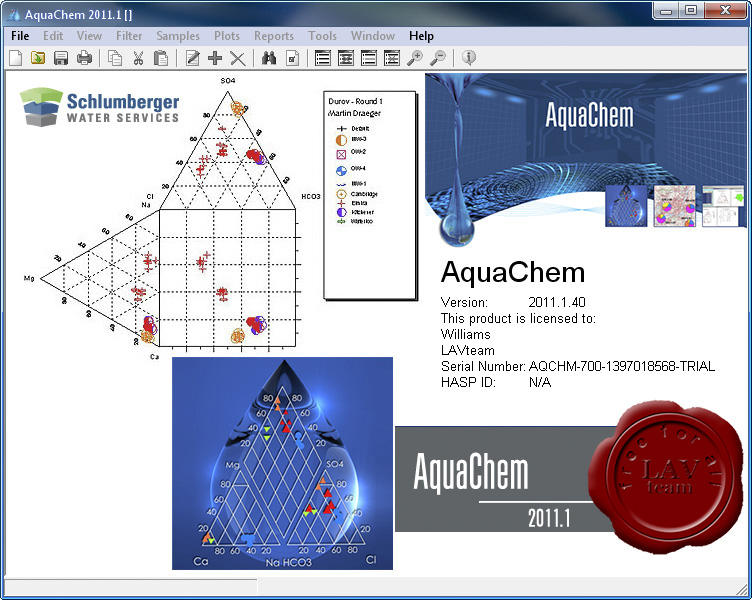Create a new file with the blank page icon
Viewport: 752px width, 600px height.
pyautogui.click(x=15, y=58)
